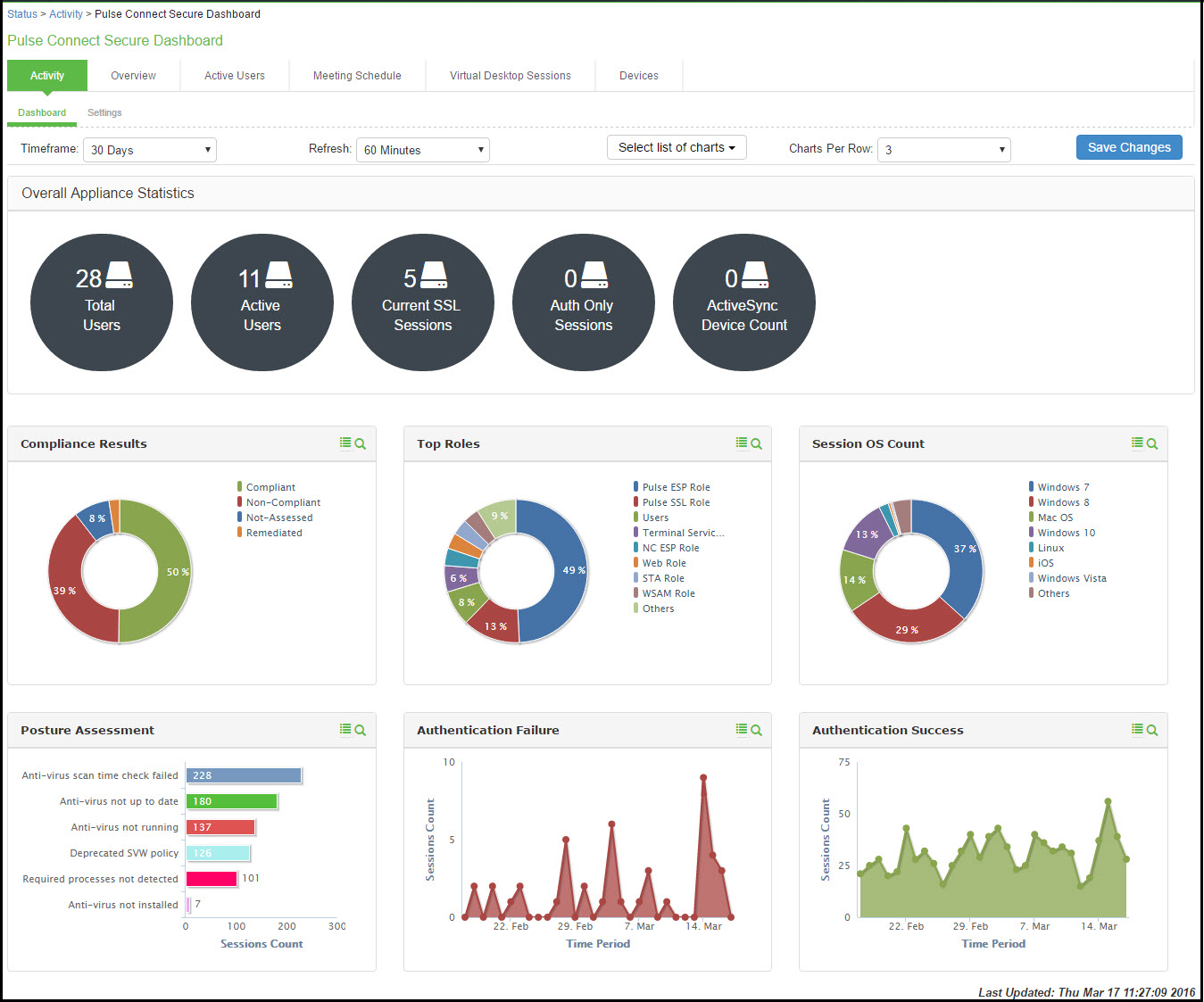
Task: Toggle Pulse ESP Role legend entry
Action: tap(672, 487)
